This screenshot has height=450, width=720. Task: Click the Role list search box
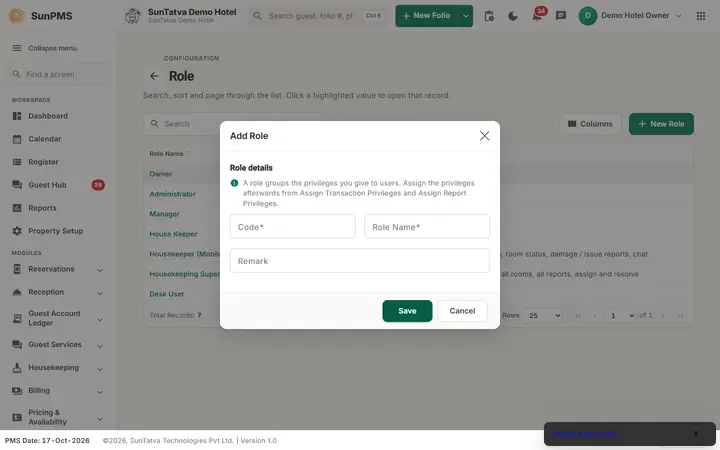(x=232, y=124)
